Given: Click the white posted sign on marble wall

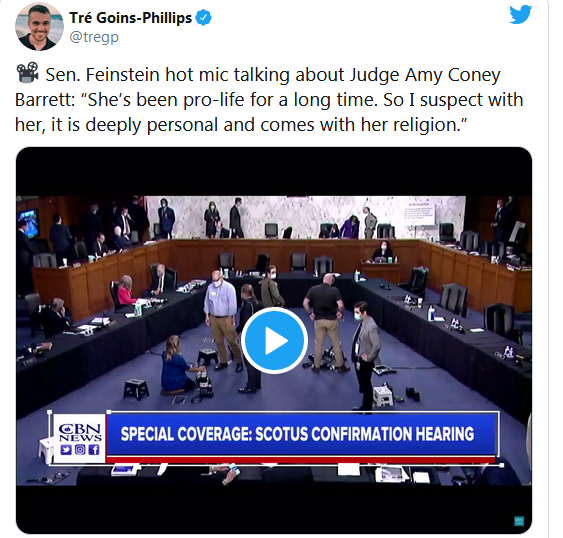Looking at the screenshot, I should [x=419, y=214].
